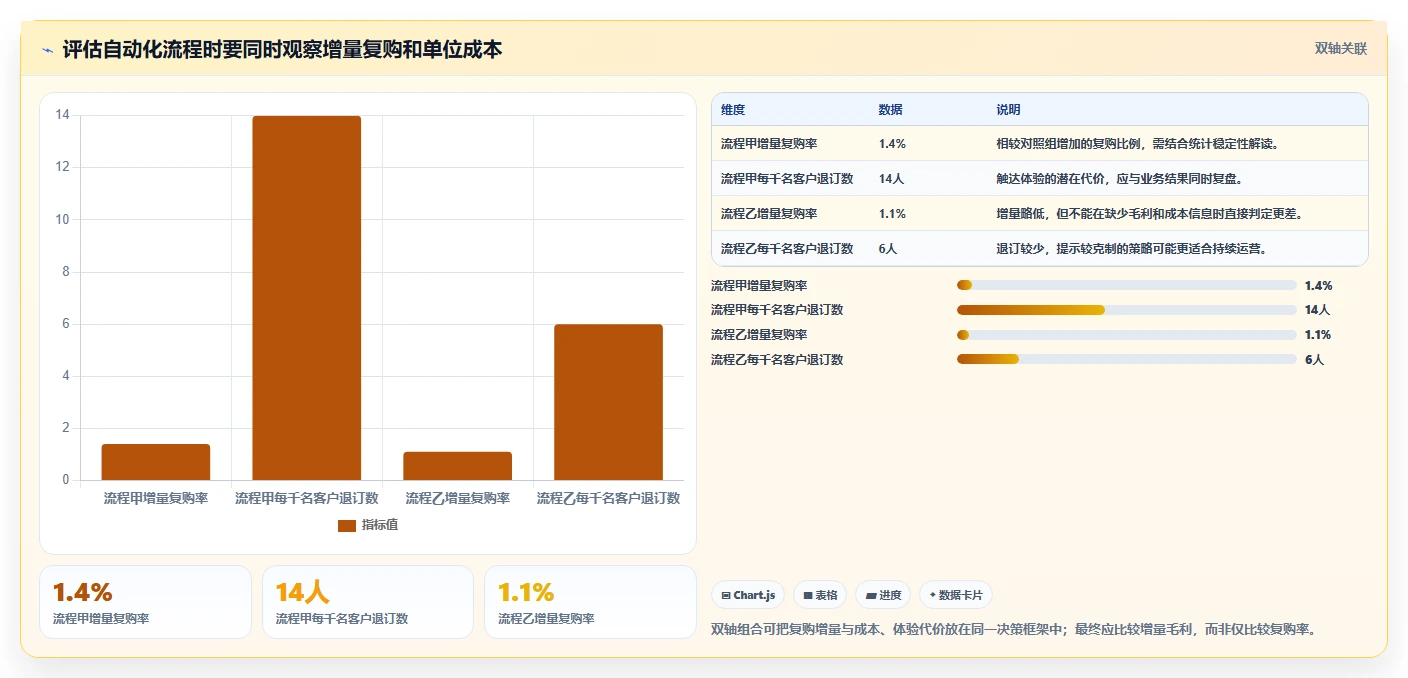Click the 数据 column header
Viewport: 1408px width, 678px height.
891,110
